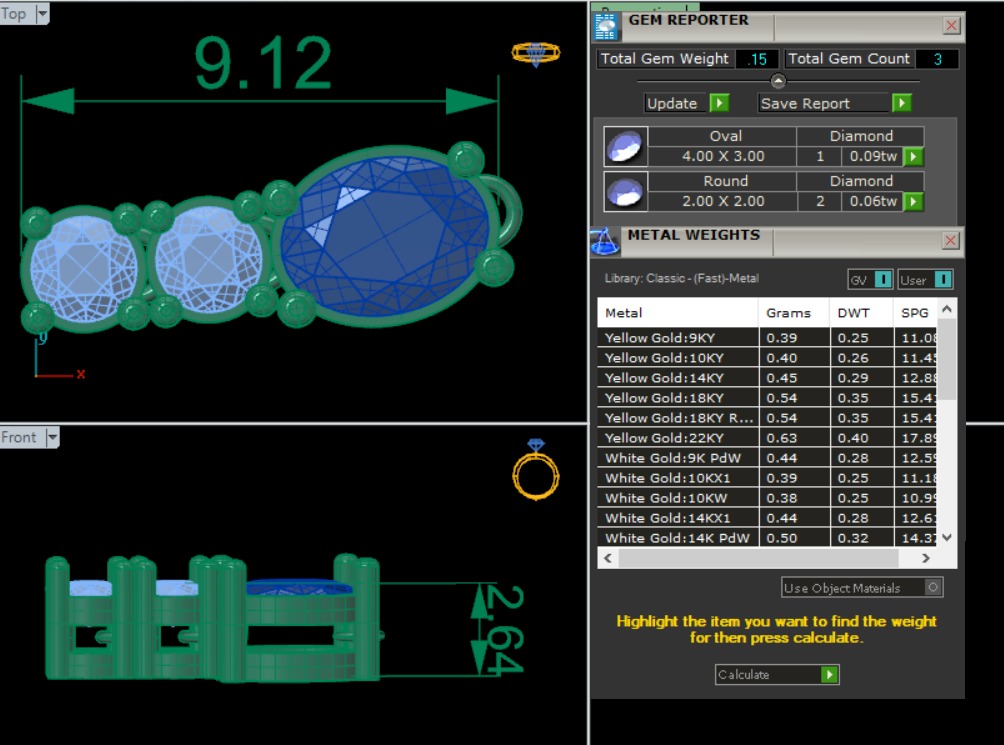Click the 4.00 X 3.00 oval size cell

point(723,156)
